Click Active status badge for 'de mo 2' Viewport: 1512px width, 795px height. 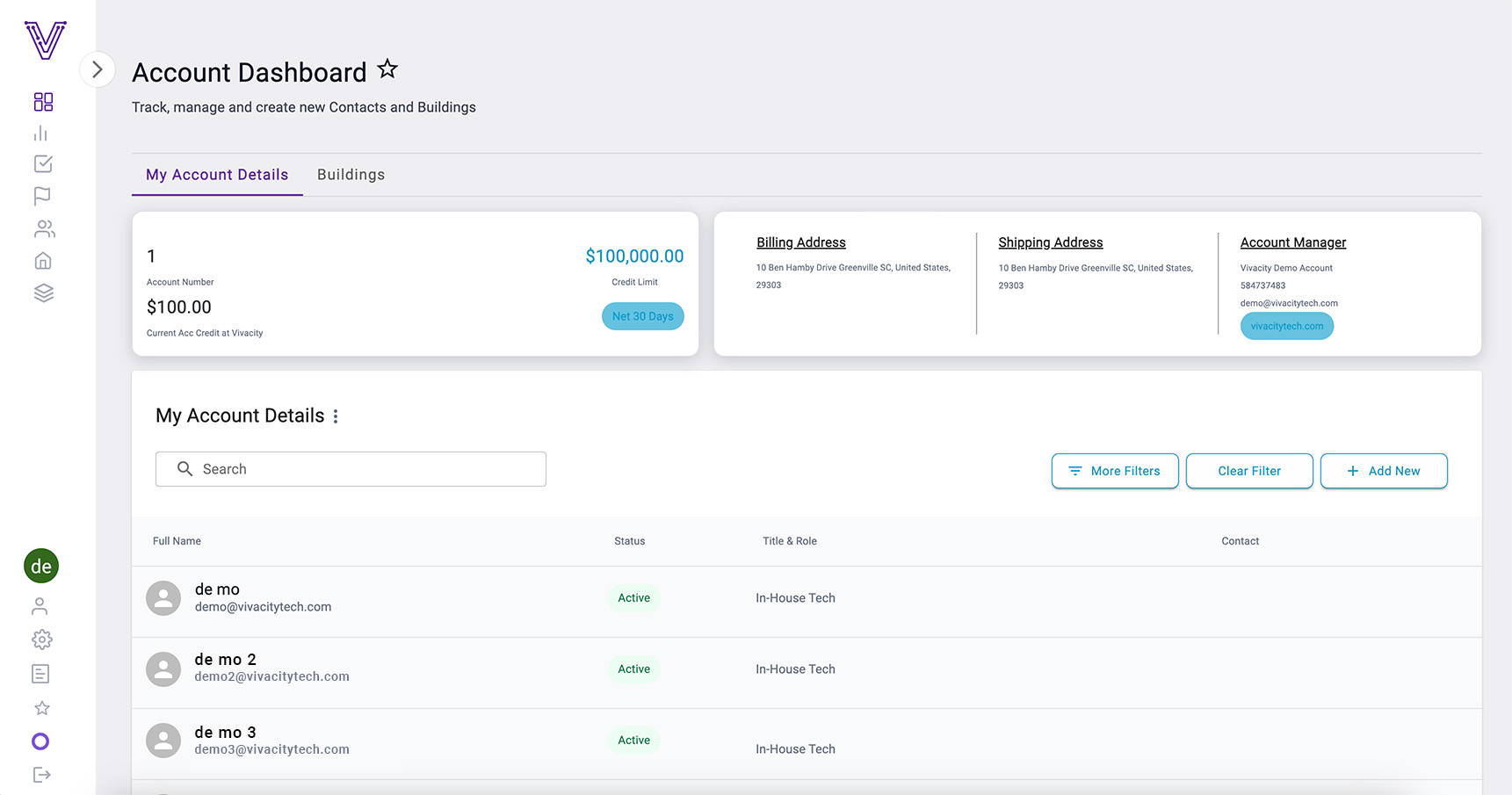click(634, 669)
